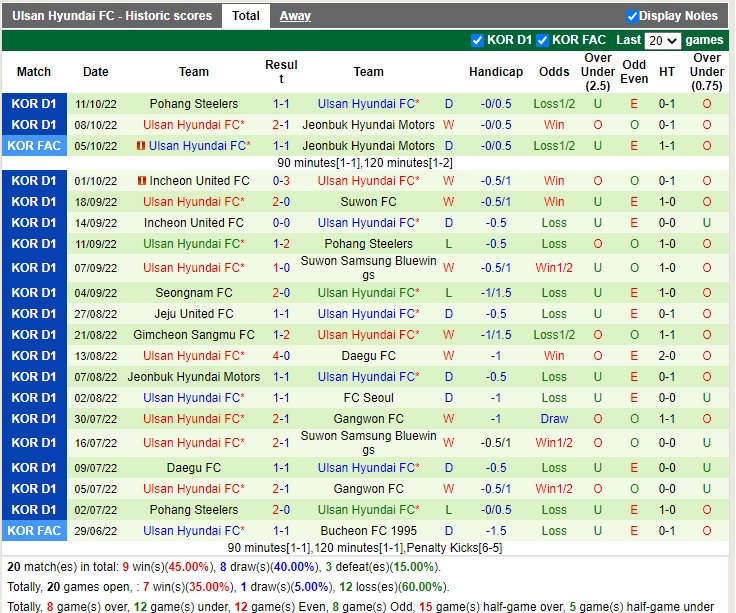
Task: Click red card icon beside Ulsan on 05/10/22
Action: coord(140,146)
